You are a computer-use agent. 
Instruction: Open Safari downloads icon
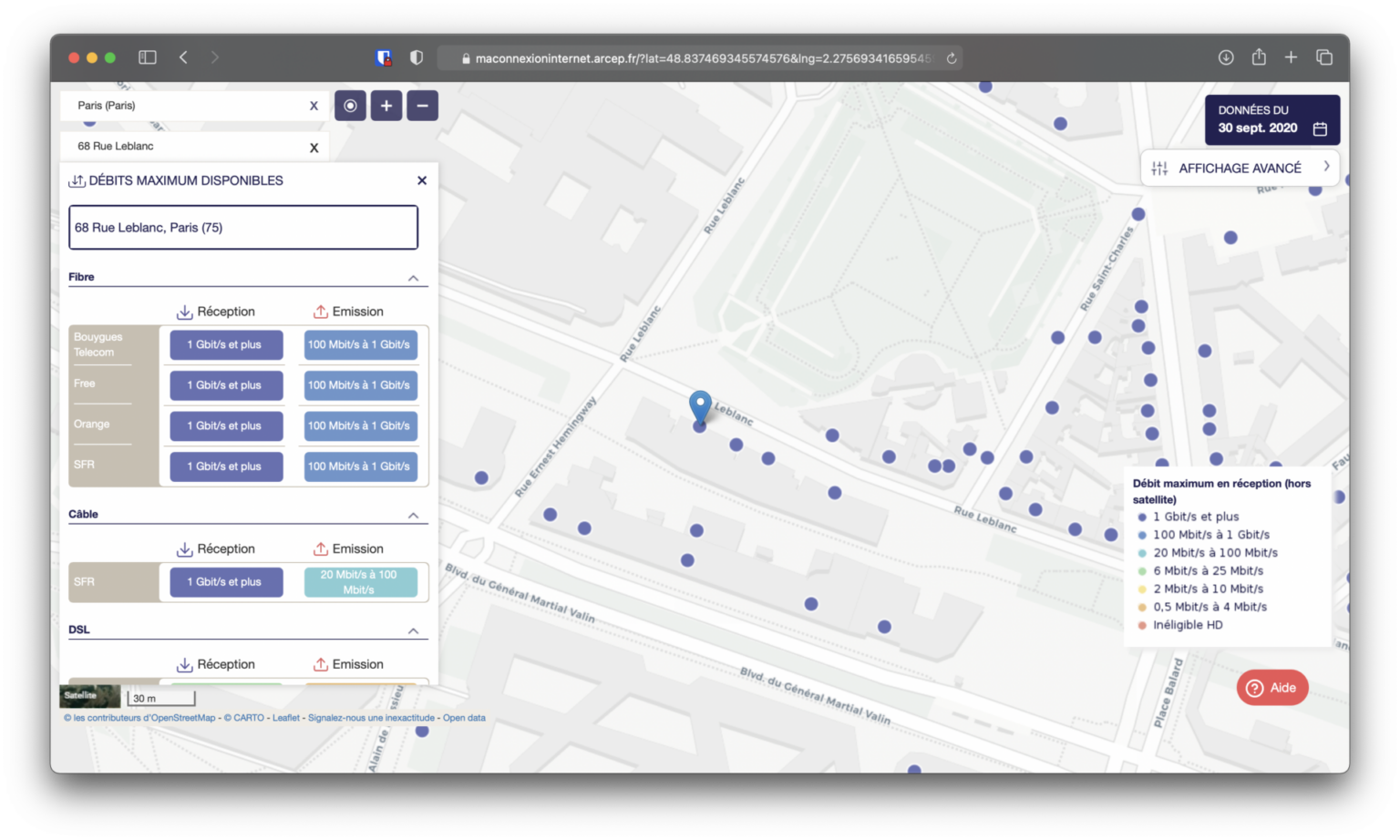pos(1226,57)
